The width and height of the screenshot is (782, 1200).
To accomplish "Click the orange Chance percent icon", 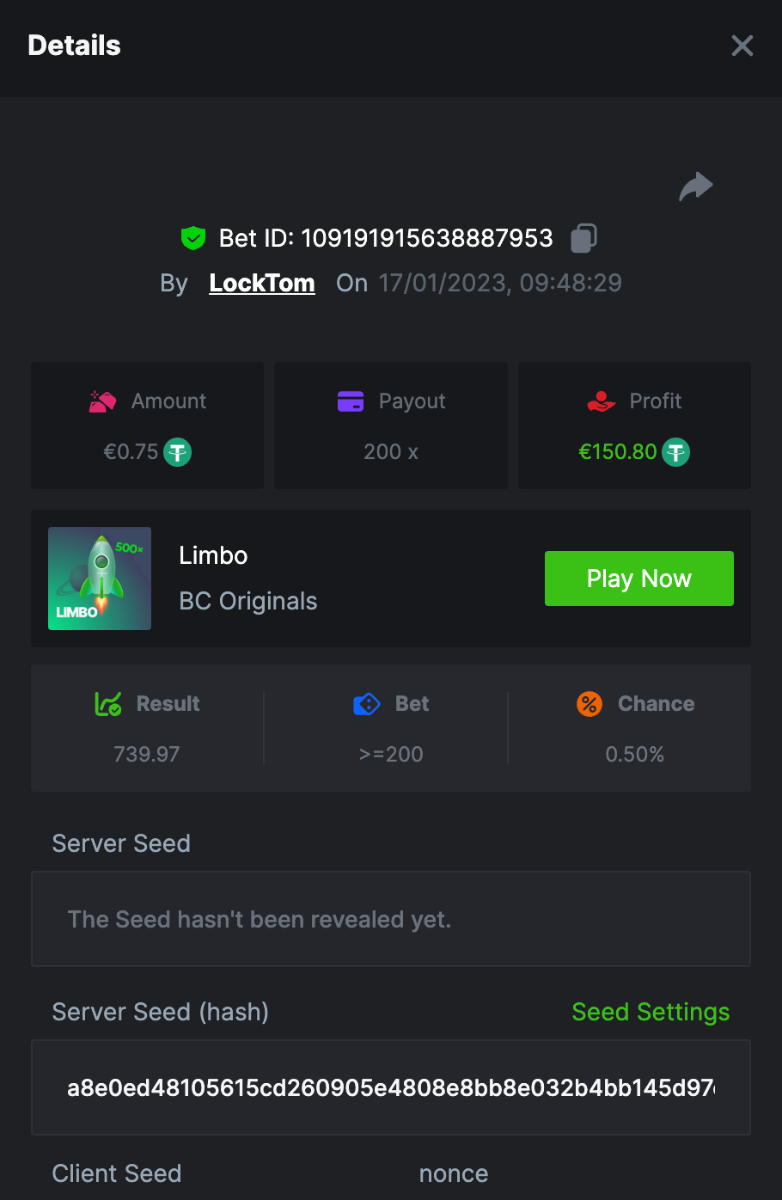I will coord(590,704).
